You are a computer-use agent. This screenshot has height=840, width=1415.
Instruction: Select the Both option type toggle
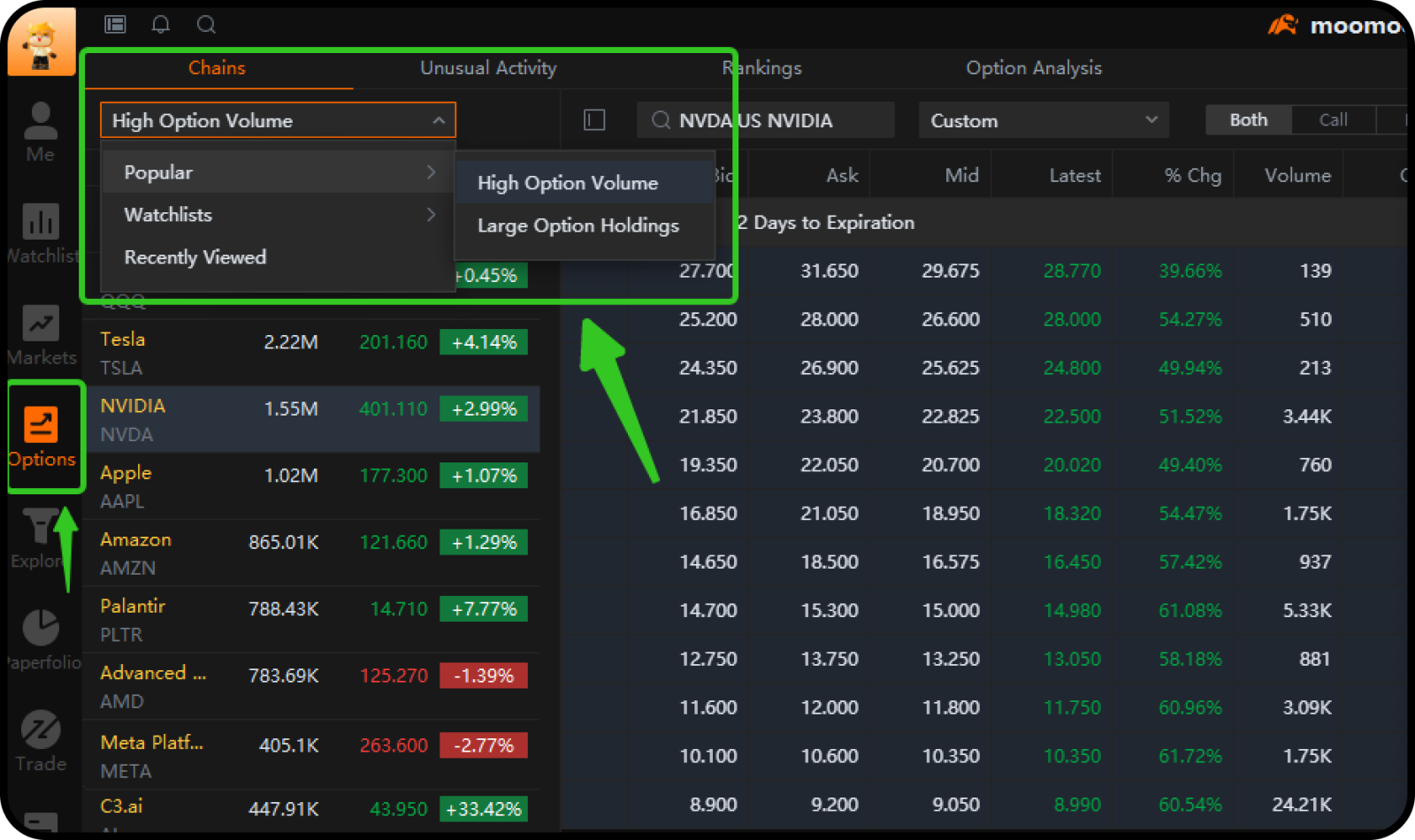coord(1248,120)
